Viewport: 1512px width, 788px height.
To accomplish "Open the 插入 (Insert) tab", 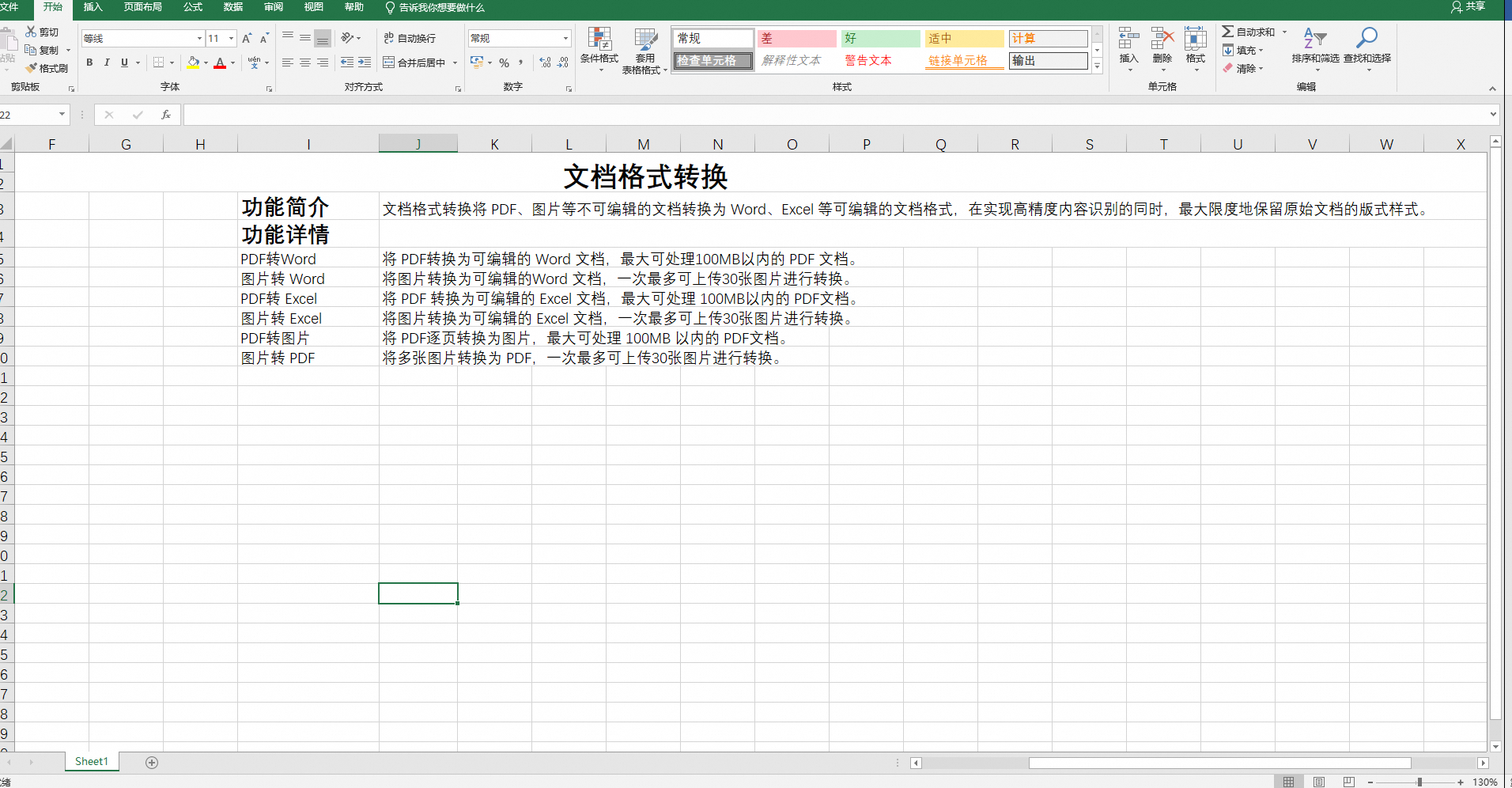I will [x=93, y=7].
